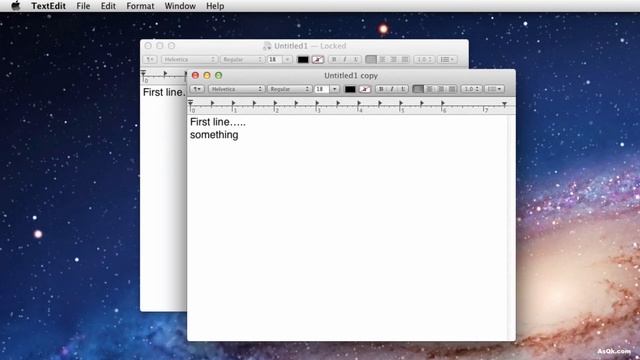Open the Apple menu
640x360 pixels.
point(16,6)
